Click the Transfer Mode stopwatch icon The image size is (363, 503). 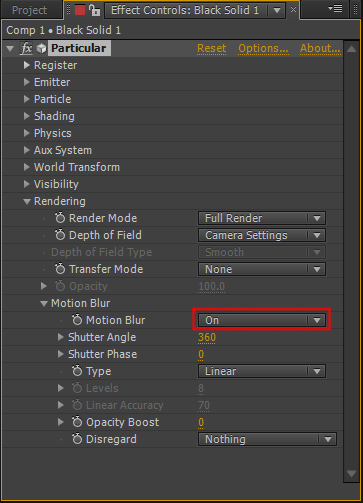pos(60,269)
